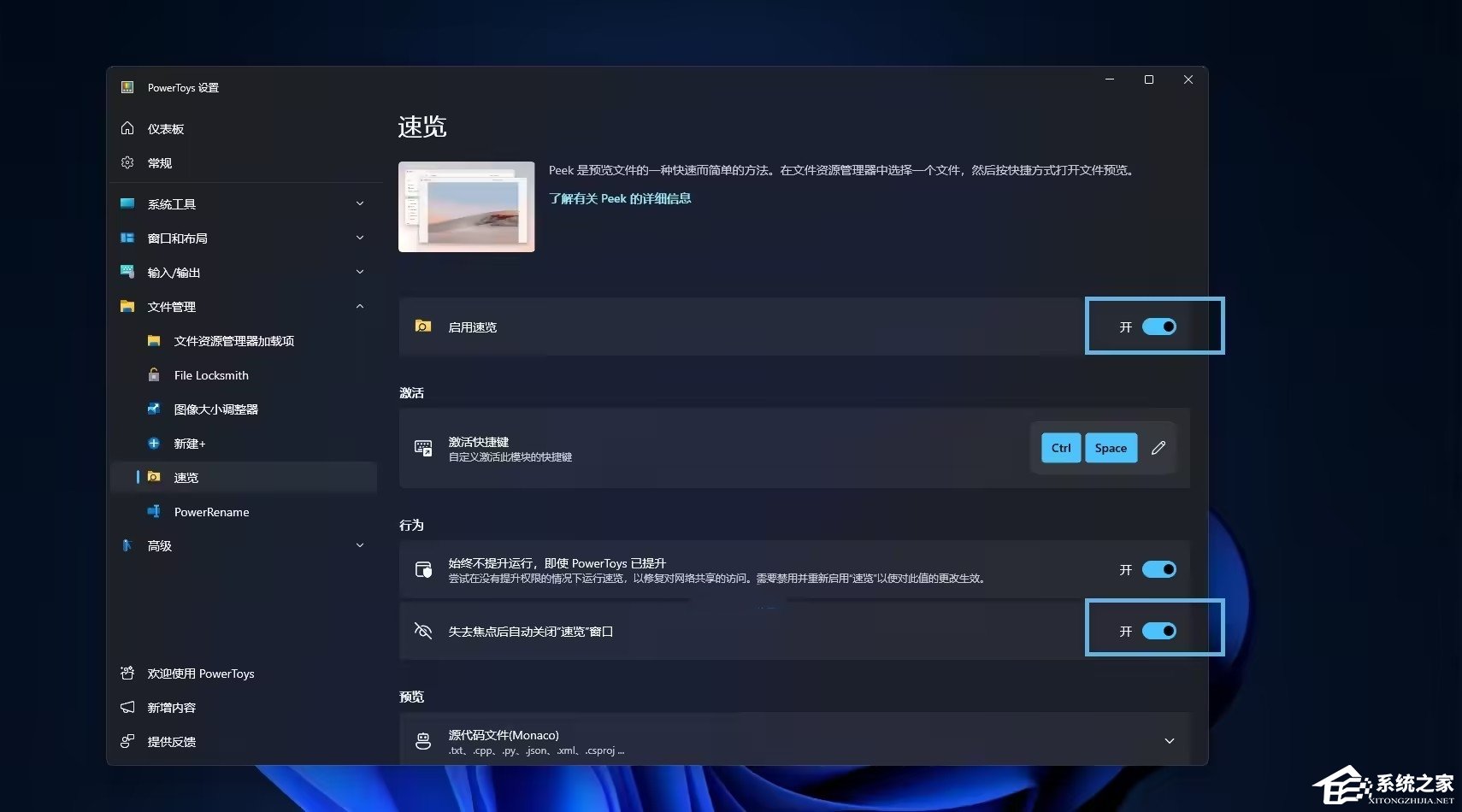Click the Monaco source code file icon
Viewport: 1462px width, 812px height.
tap(423, 741)
